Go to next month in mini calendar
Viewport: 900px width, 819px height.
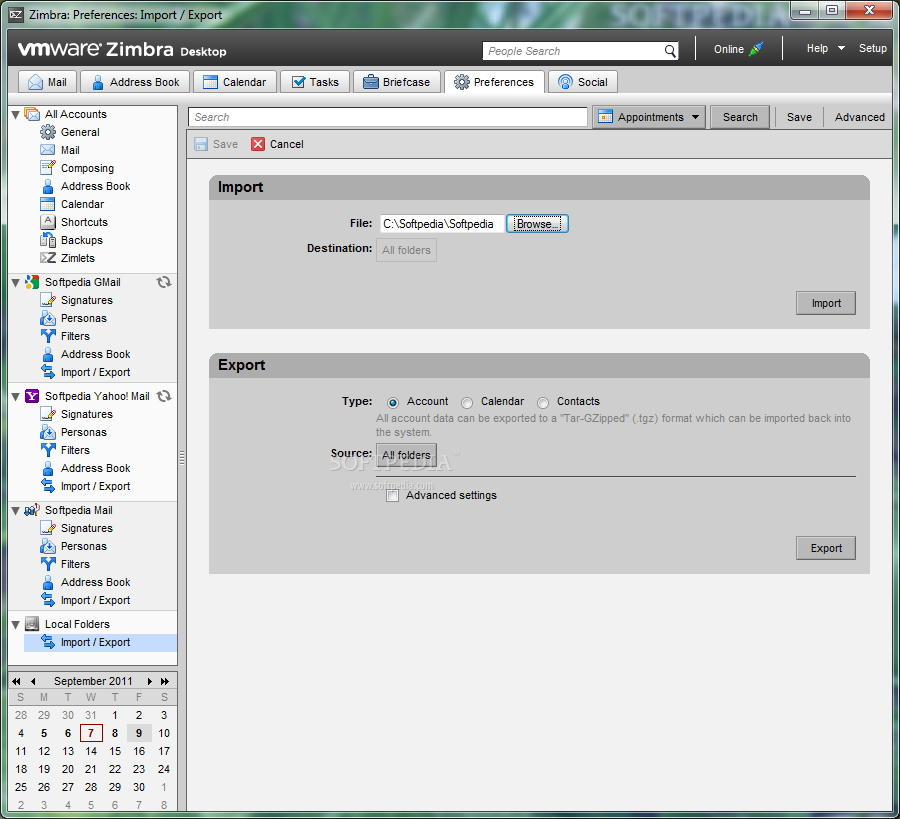point(149,681)
